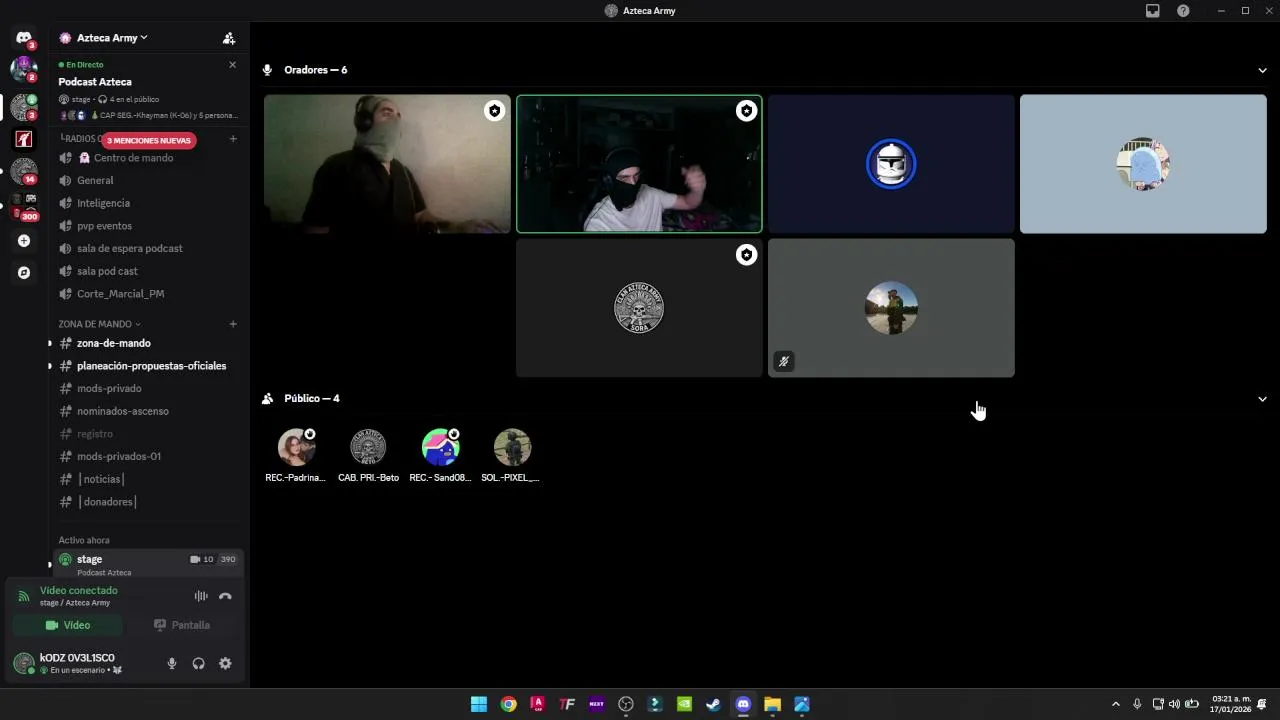Open Discover servers compass icon

(24, 272)
